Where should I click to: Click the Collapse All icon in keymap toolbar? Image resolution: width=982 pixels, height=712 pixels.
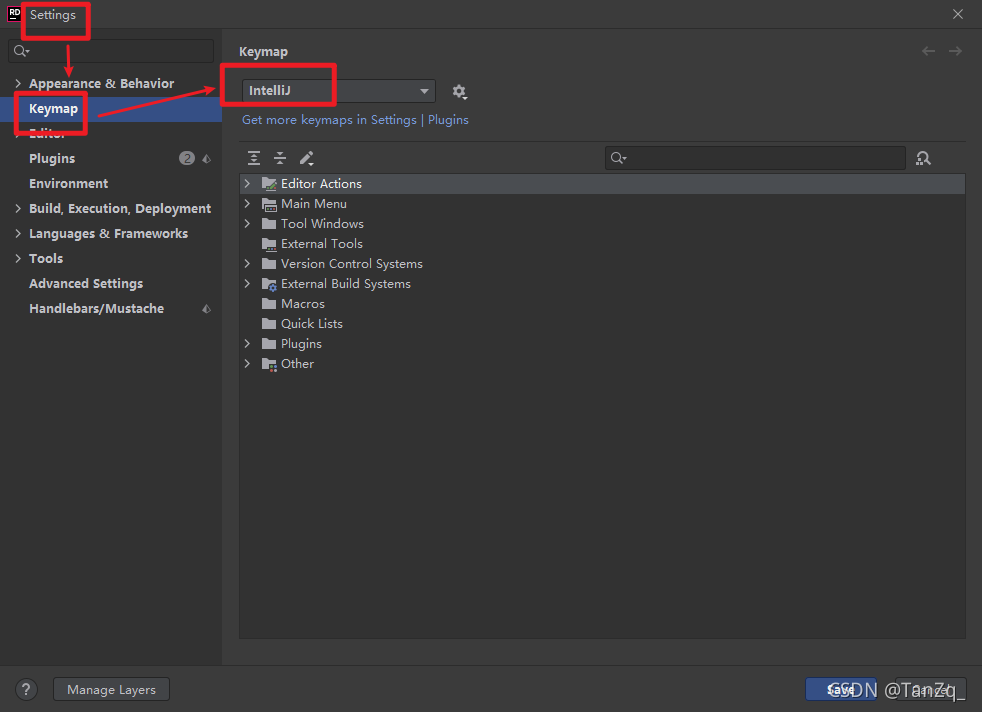(280, 158)
